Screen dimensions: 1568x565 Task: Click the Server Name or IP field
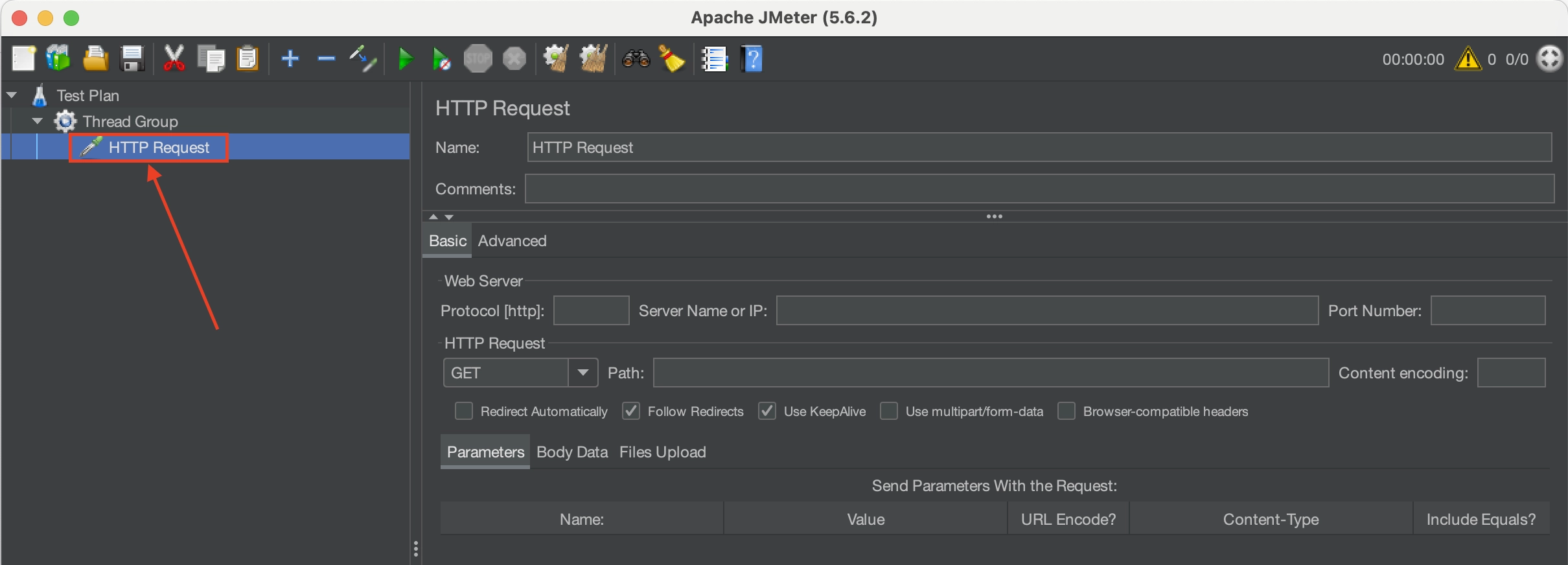point(1047,310)
